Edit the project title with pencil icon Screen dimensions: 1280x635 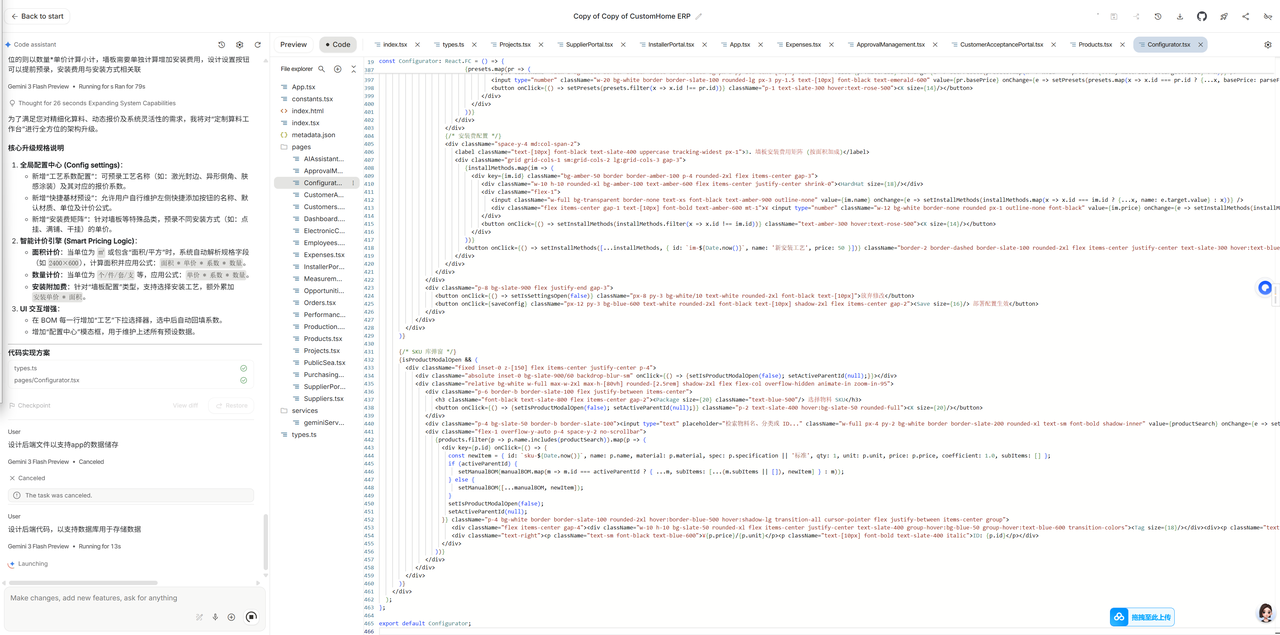click(x=699, y=16)
